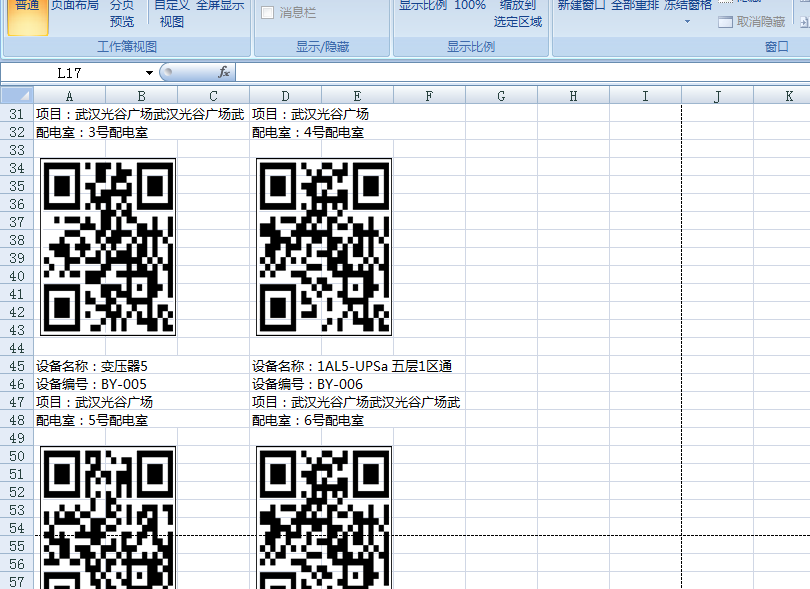Open the 显示比例 zoom dialog
Viewport: 810px width, 589px height.
click(423, 6)
